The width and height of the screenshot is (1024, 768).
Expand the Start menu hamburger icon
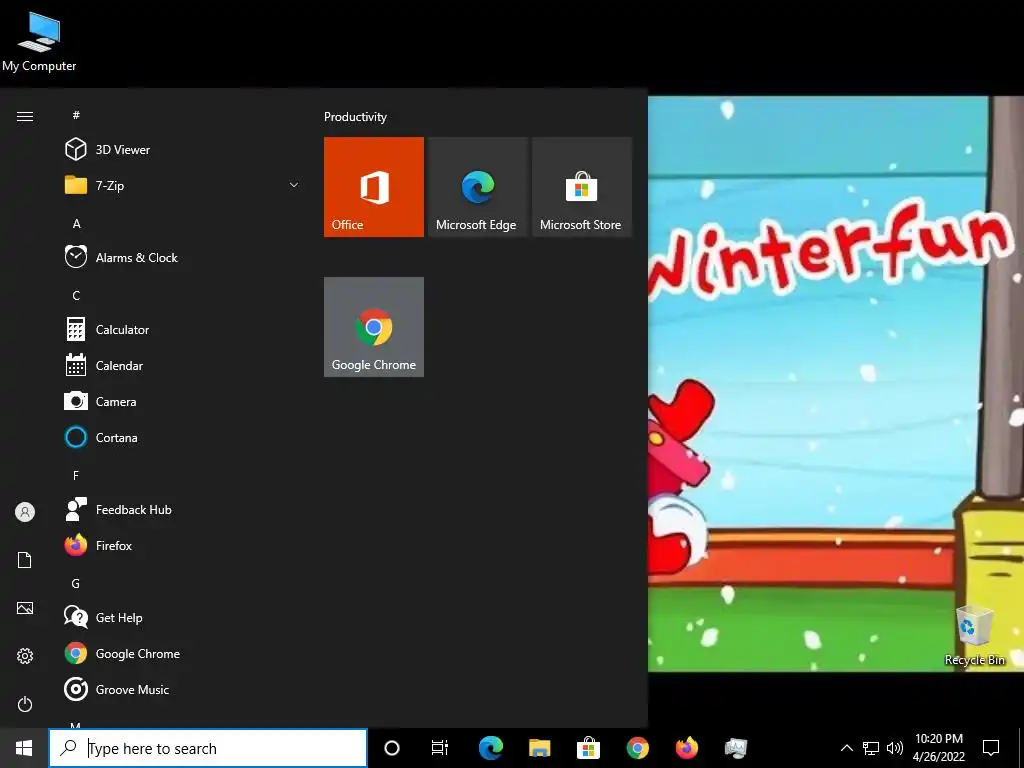coord(25,116)
